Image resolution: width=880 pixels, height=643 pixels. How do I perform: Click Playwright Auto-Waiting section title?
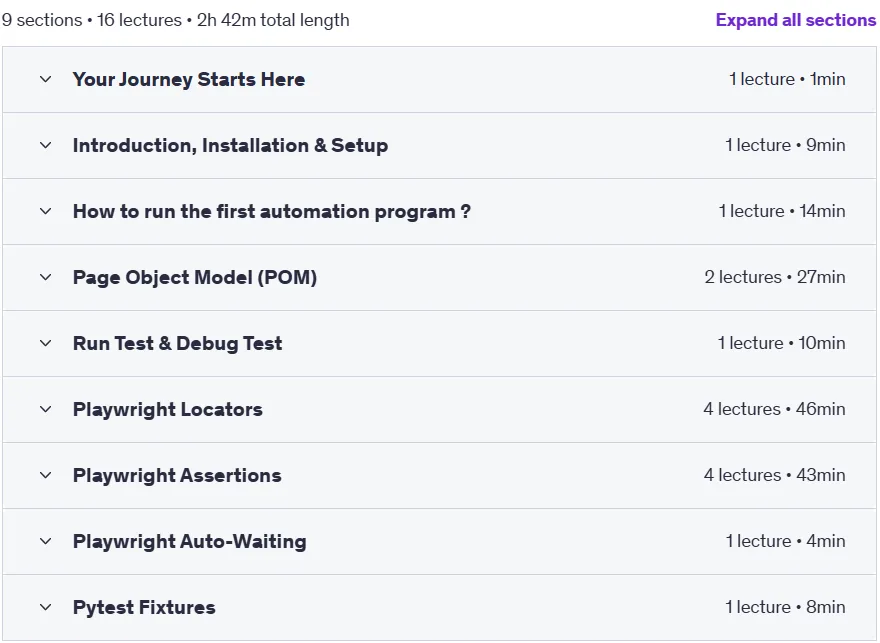click(189, 541)
